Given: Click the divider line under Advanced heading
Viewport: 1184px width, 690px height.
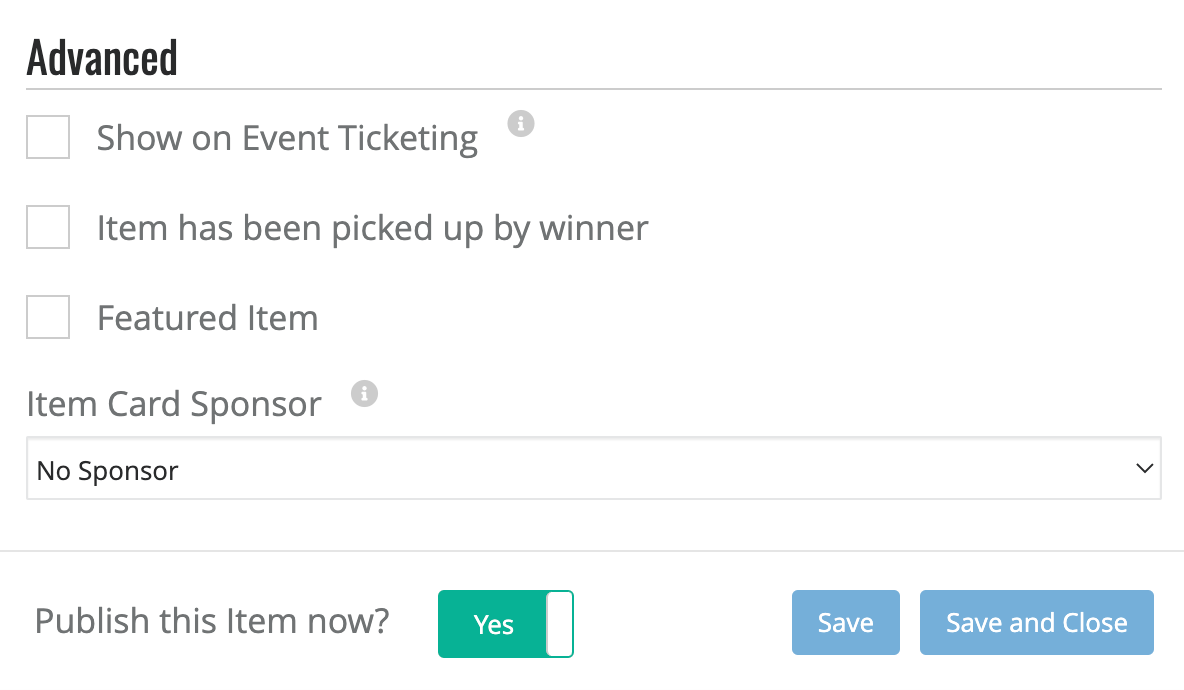Looking at the screenshot, I should (594, 89).
